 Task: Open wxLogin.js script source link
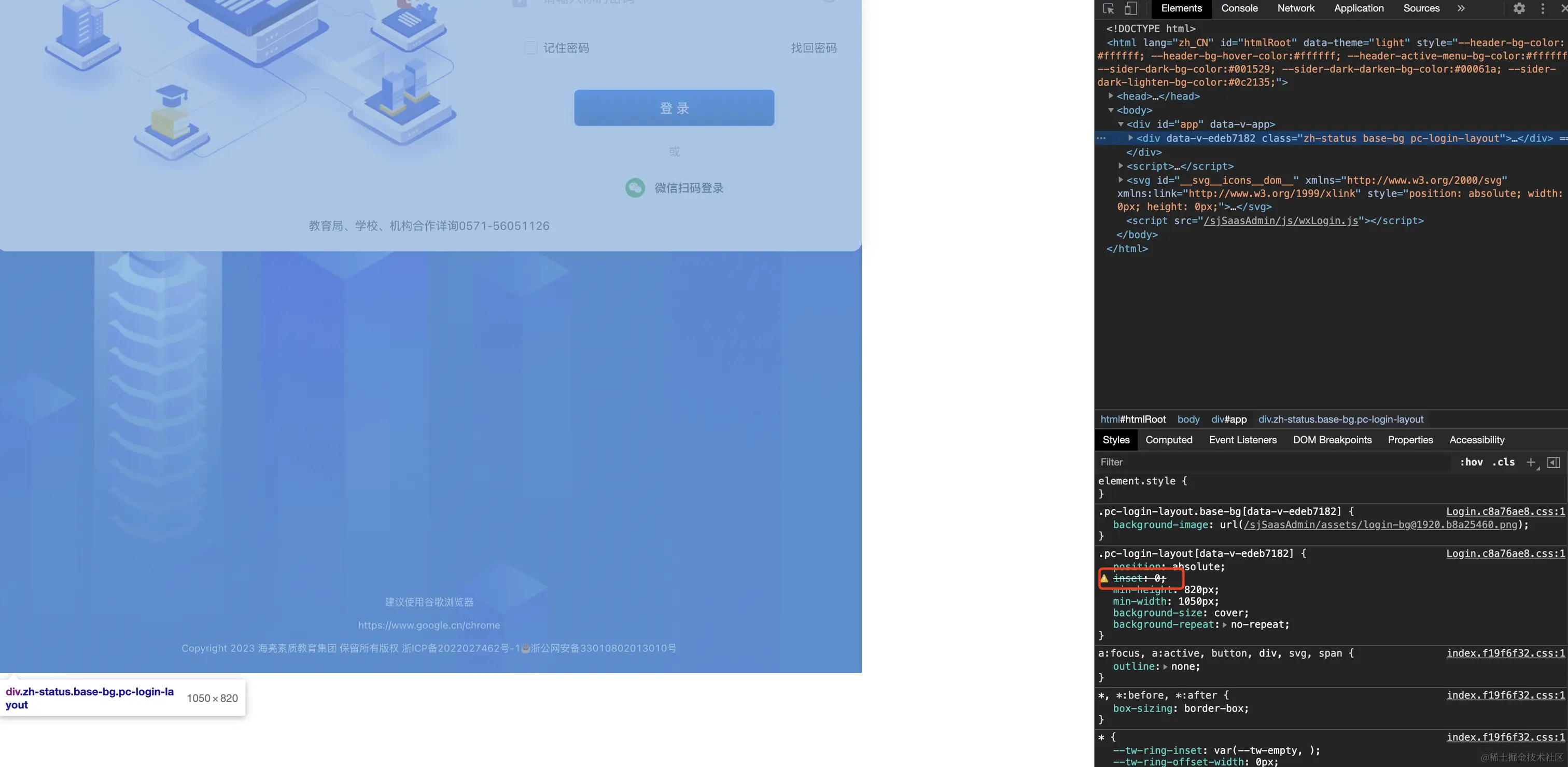coord(1281,221)
